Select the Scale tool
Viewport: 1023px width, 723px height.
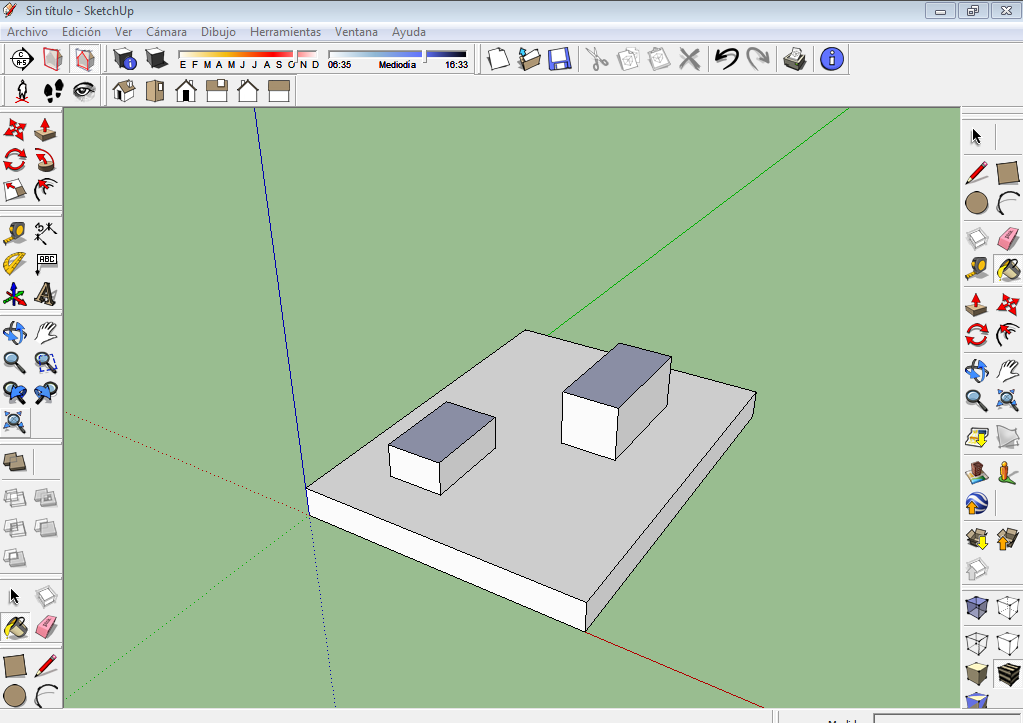[14, 191]
